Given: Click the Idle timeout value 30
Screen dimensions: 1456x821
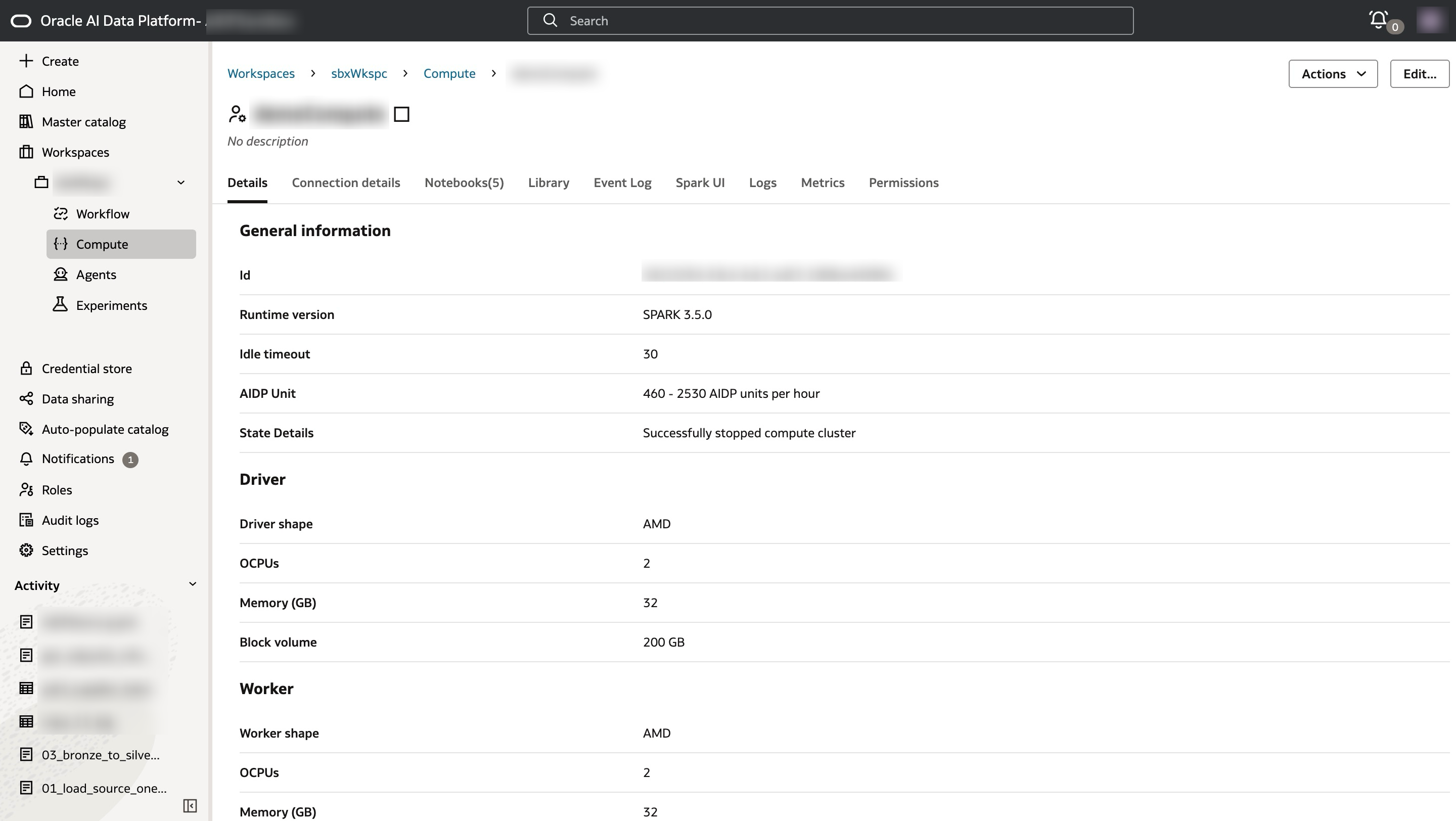Looking at the screenshot, I should (x=650, y=354).
